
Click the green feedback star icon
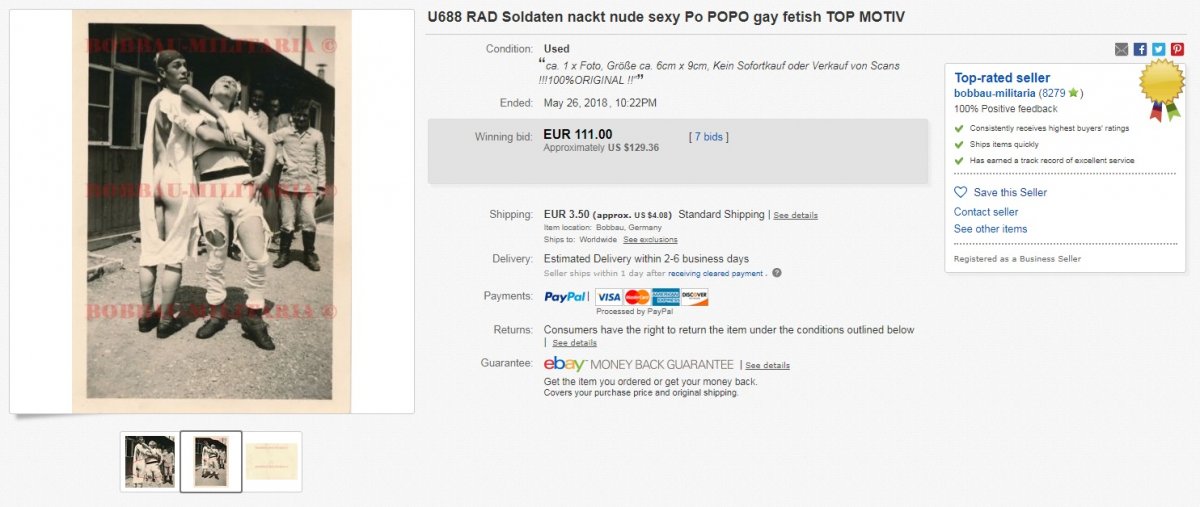1071,93
